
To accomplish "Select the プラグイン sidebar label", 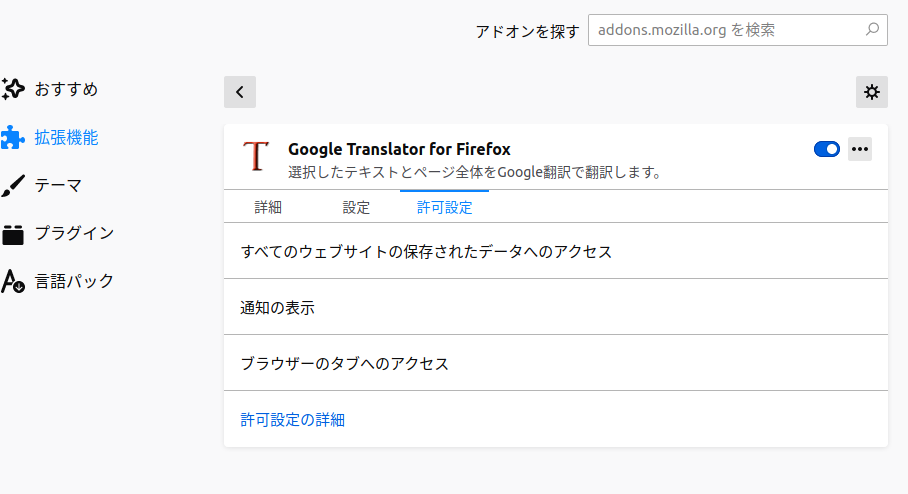I will click(74, 233).
